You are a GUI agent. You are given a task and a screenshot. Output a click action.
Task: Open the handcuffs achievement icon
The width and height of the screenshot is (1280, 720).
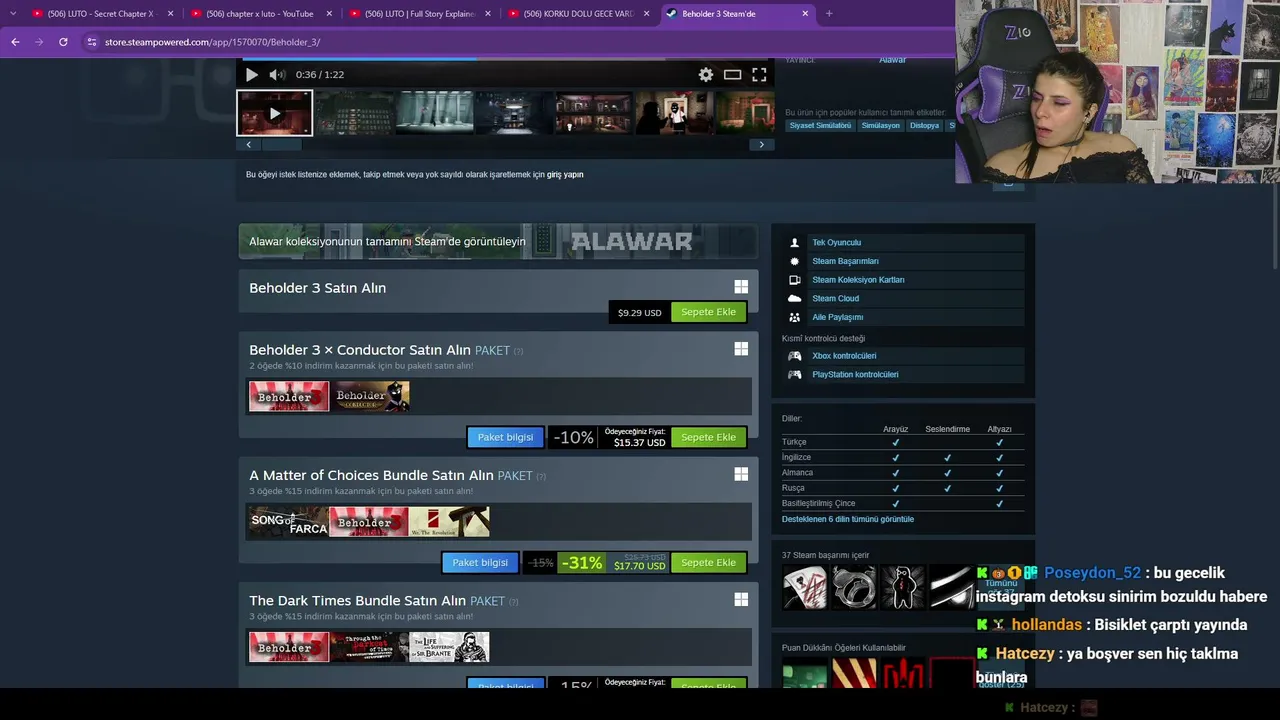pos(854,587)
